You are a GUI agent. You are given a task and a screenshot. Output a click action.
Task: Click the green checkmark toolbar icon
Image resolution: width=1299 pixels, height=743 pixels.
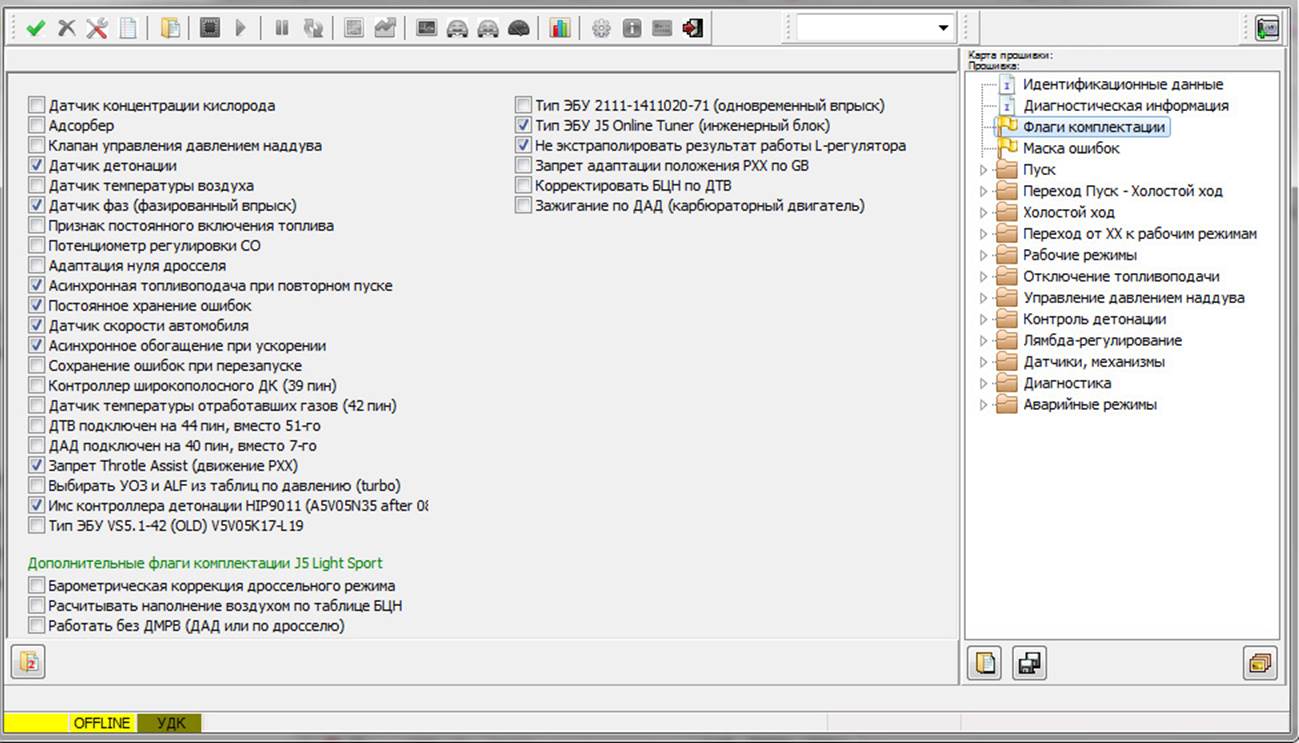coord(36,29)
